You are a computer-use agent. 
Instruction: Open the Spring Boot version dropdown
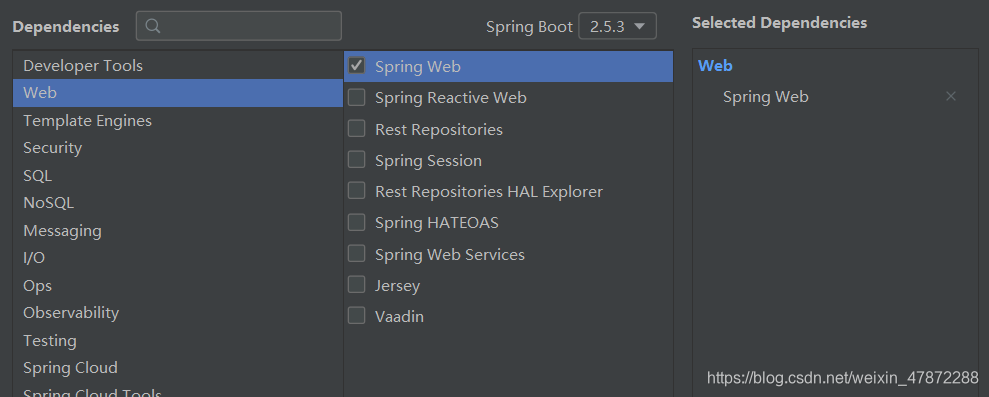point(617,27)
